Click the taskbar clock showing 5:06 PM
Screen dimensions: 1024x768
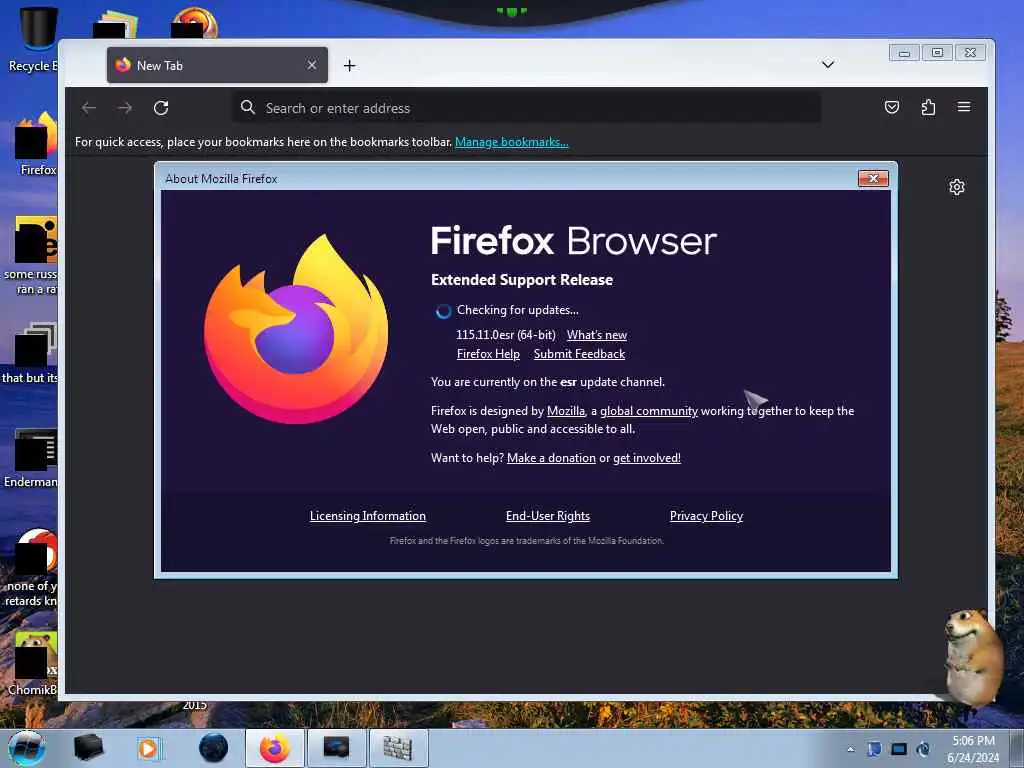point(973,749)
